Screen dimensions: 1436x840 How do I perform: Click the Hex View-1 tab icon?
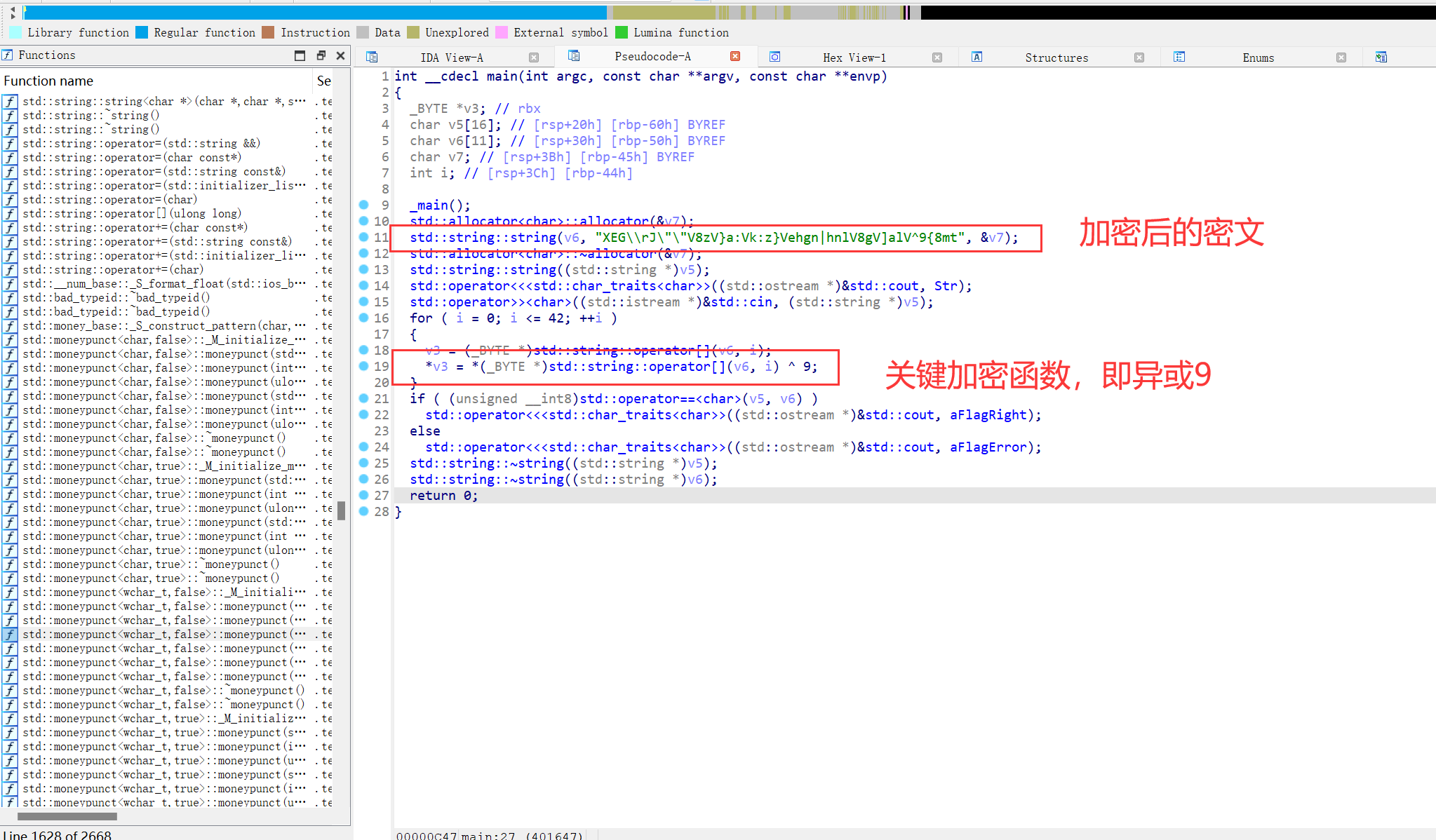(775, 57)
